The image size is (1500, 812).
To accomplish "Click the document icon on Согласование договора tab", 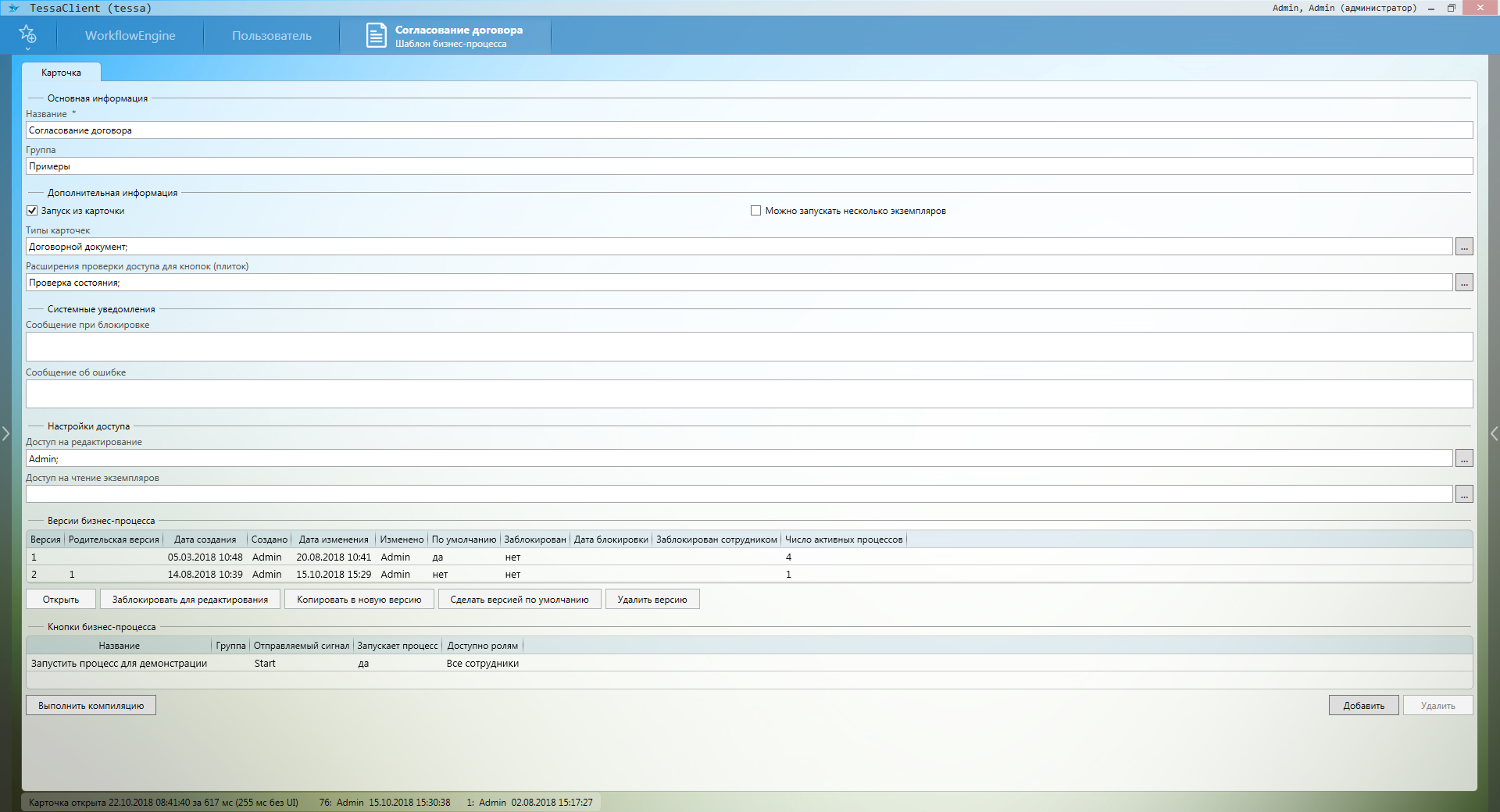I will tap(377, 36).
